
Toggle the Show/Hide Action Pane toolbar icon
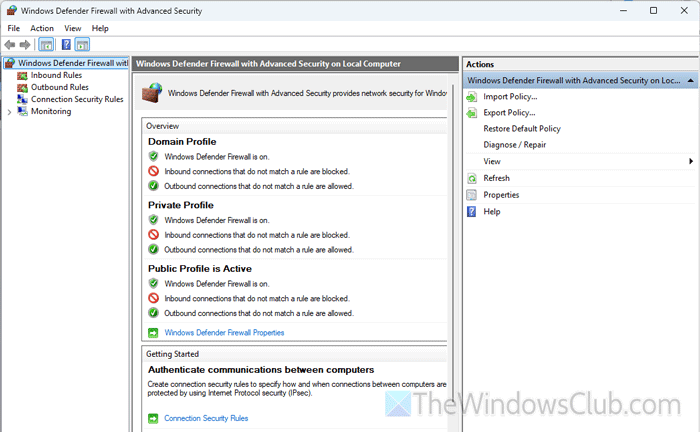[x=82, y=45]
